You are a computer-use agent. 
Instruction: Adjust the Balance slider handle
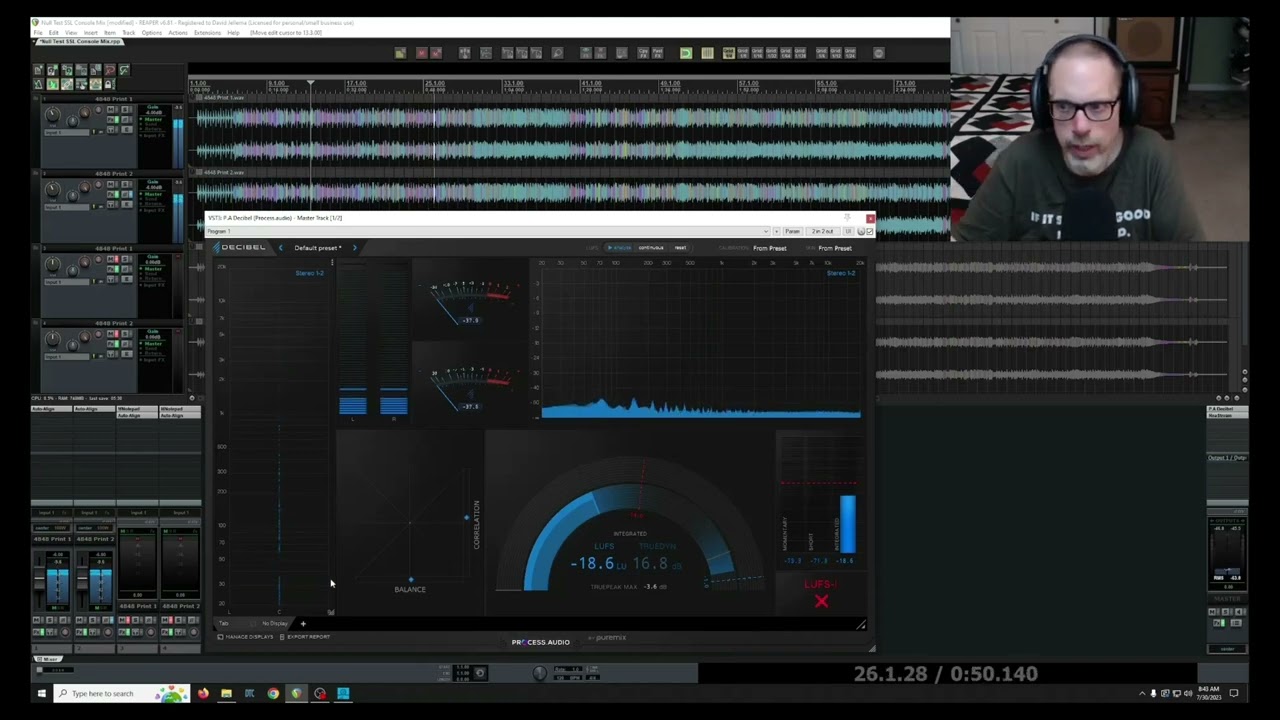(410, 579)
